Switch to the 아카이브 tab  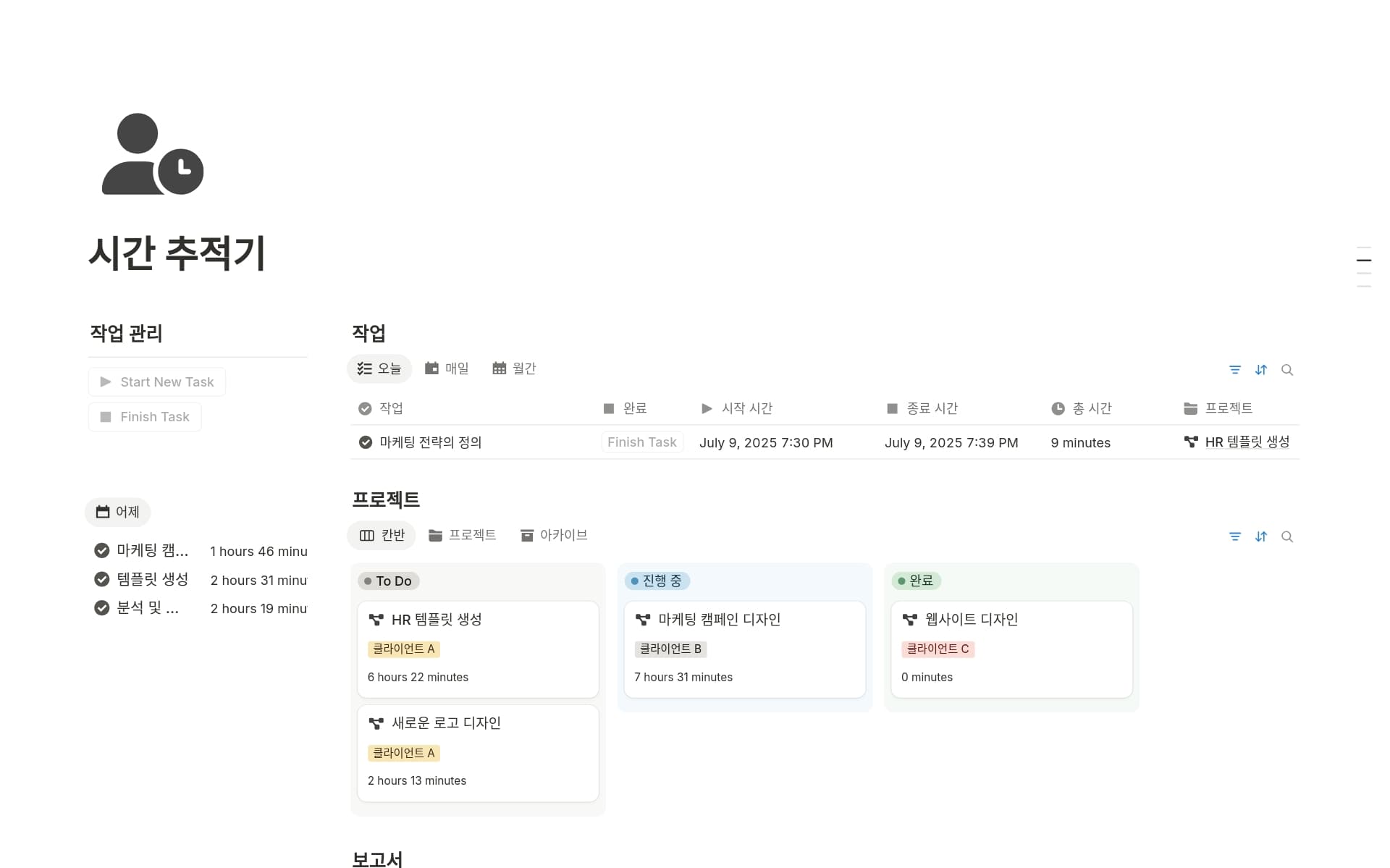click(554, 535)
